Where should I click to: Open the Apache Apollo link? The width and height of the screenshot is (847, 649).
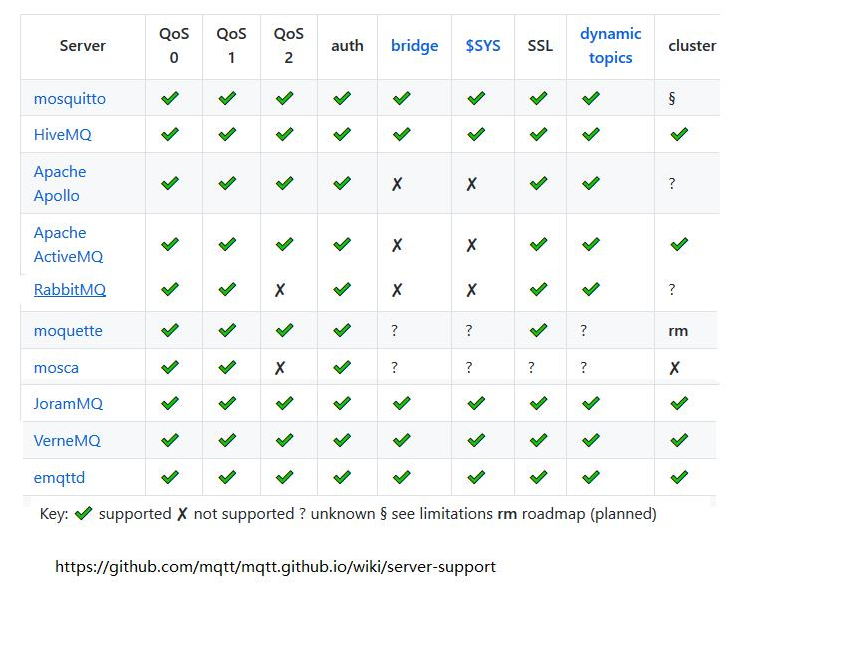(59, 183)
